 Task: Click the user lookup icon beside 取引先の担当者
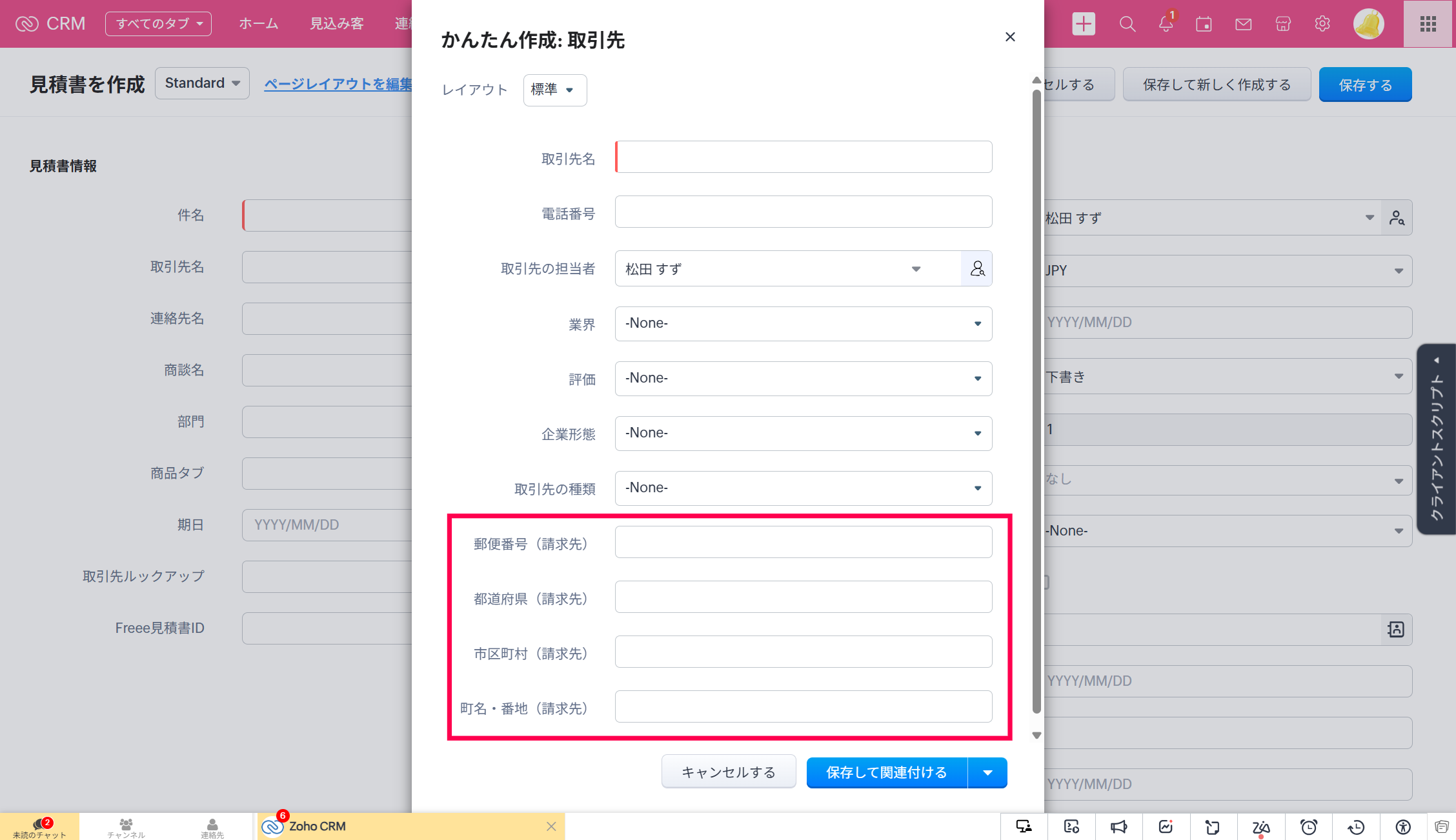(x=977, y=268)
